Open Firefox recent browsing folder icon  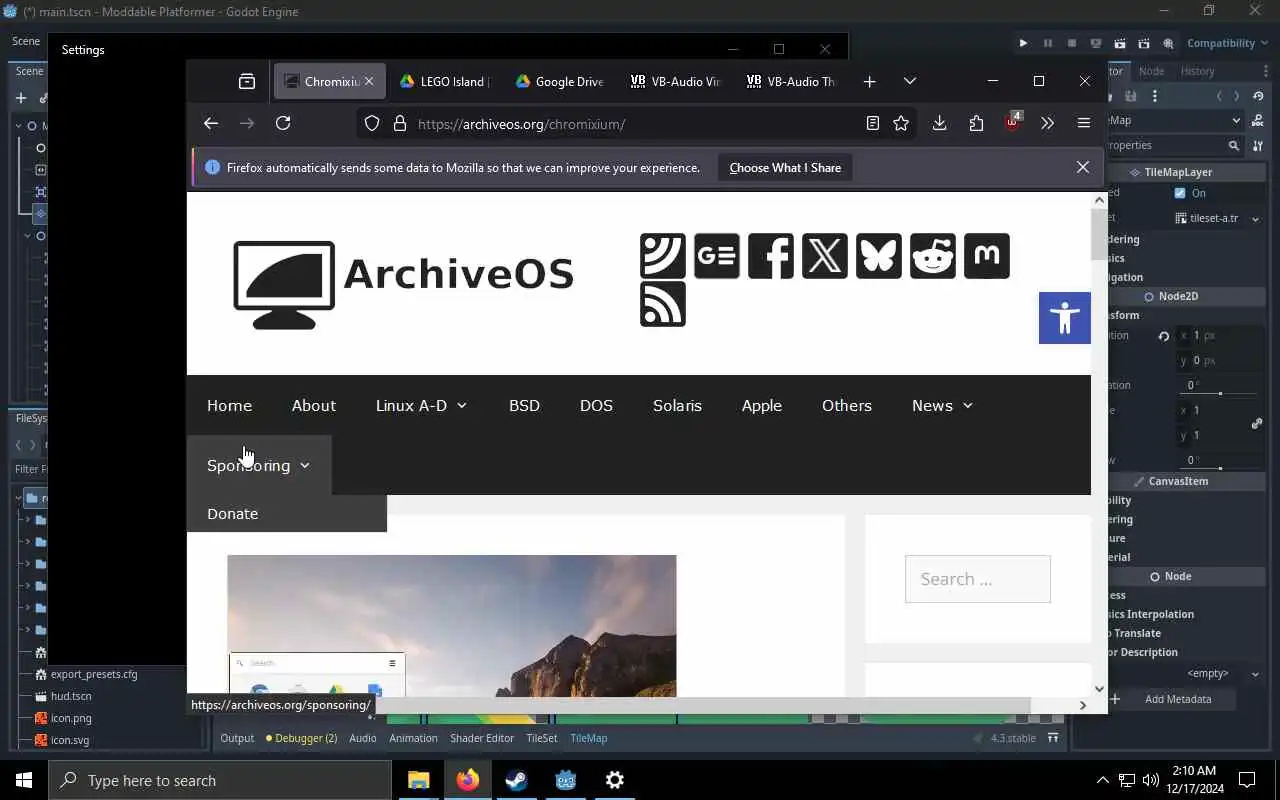[247, 81]
